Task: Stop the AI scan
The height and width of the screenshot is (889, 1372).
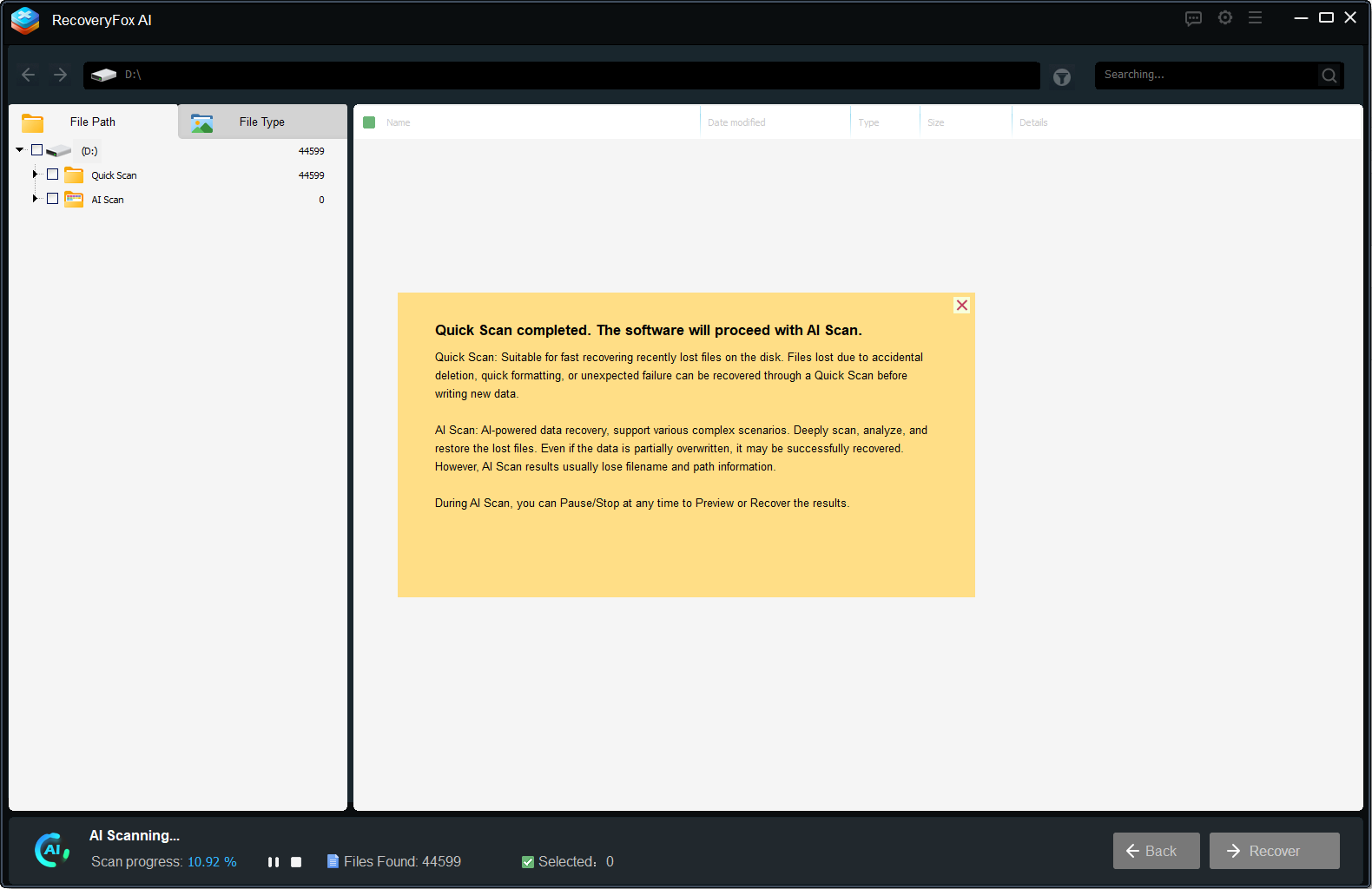Action: [296, 862]
